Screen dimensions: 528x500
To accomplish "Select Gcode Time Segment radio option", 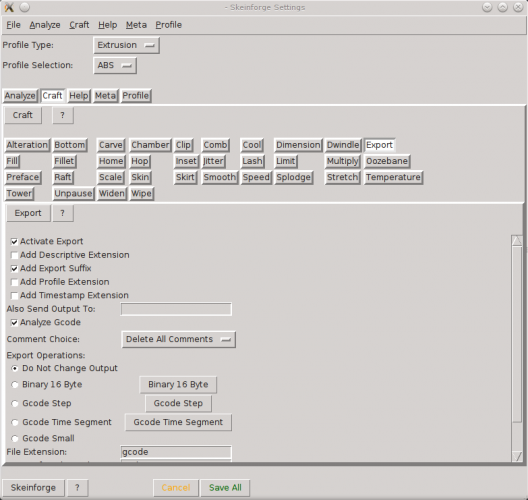I will pyautogui.click(x=15, y=422).
